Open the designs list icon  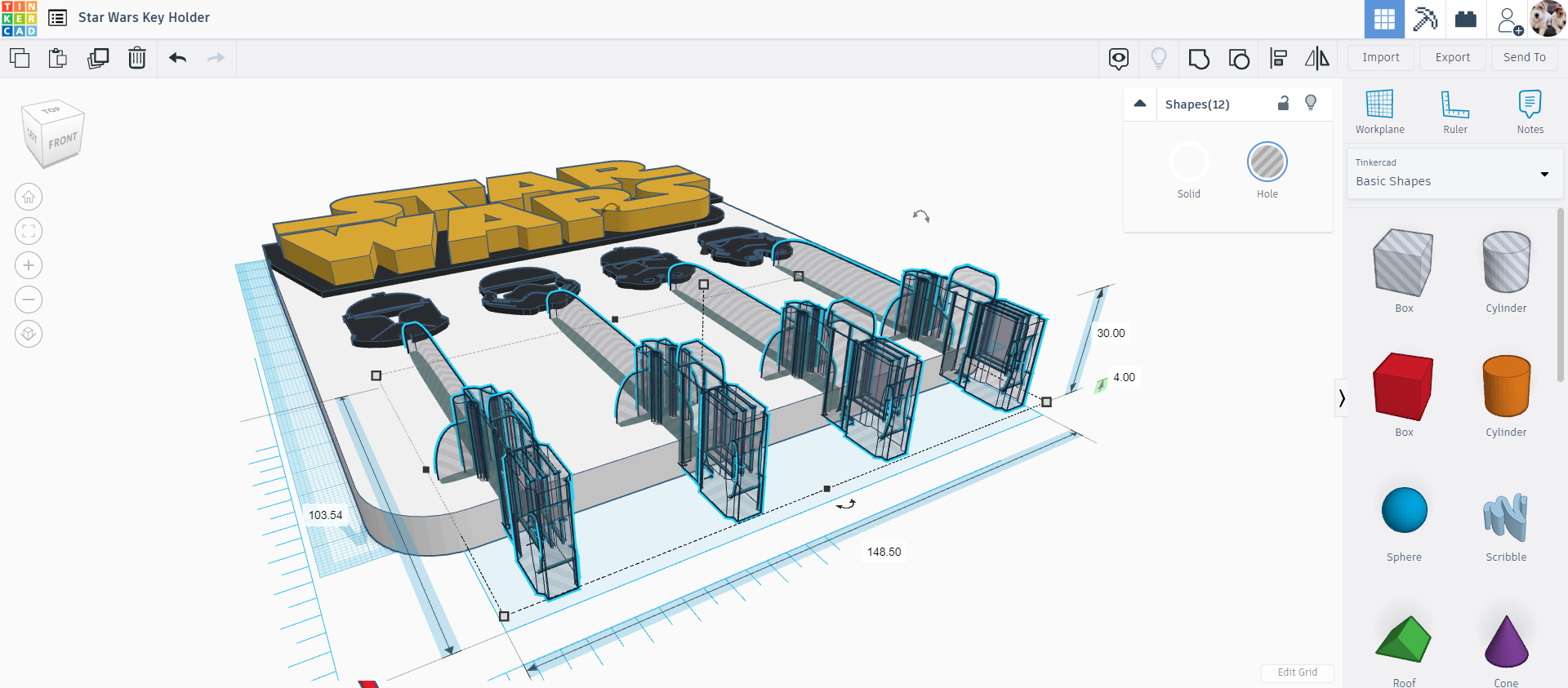(57, 18)
